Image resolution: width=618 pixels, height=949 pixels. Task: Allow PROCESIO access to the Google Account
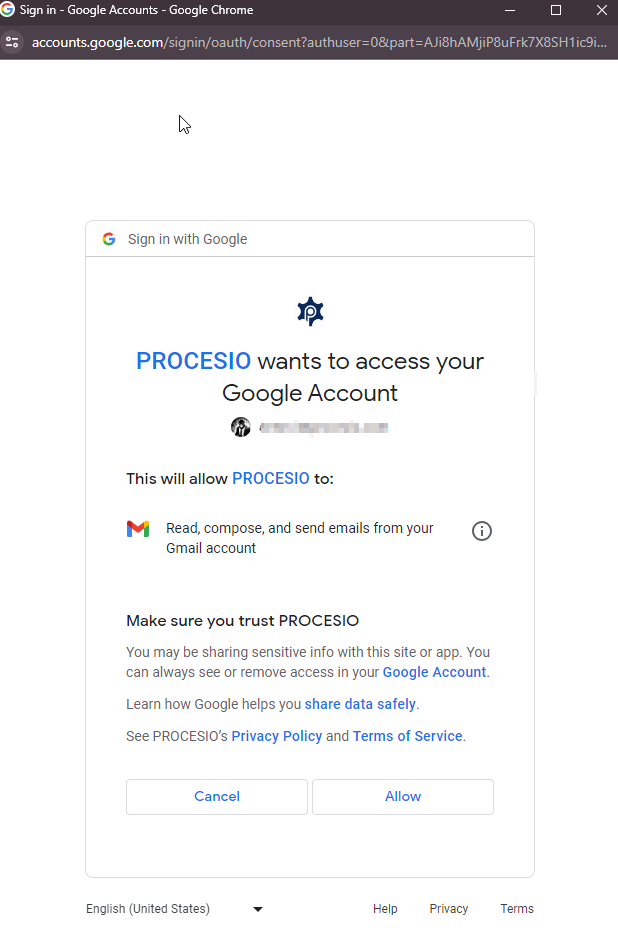(x=402, y=796)
